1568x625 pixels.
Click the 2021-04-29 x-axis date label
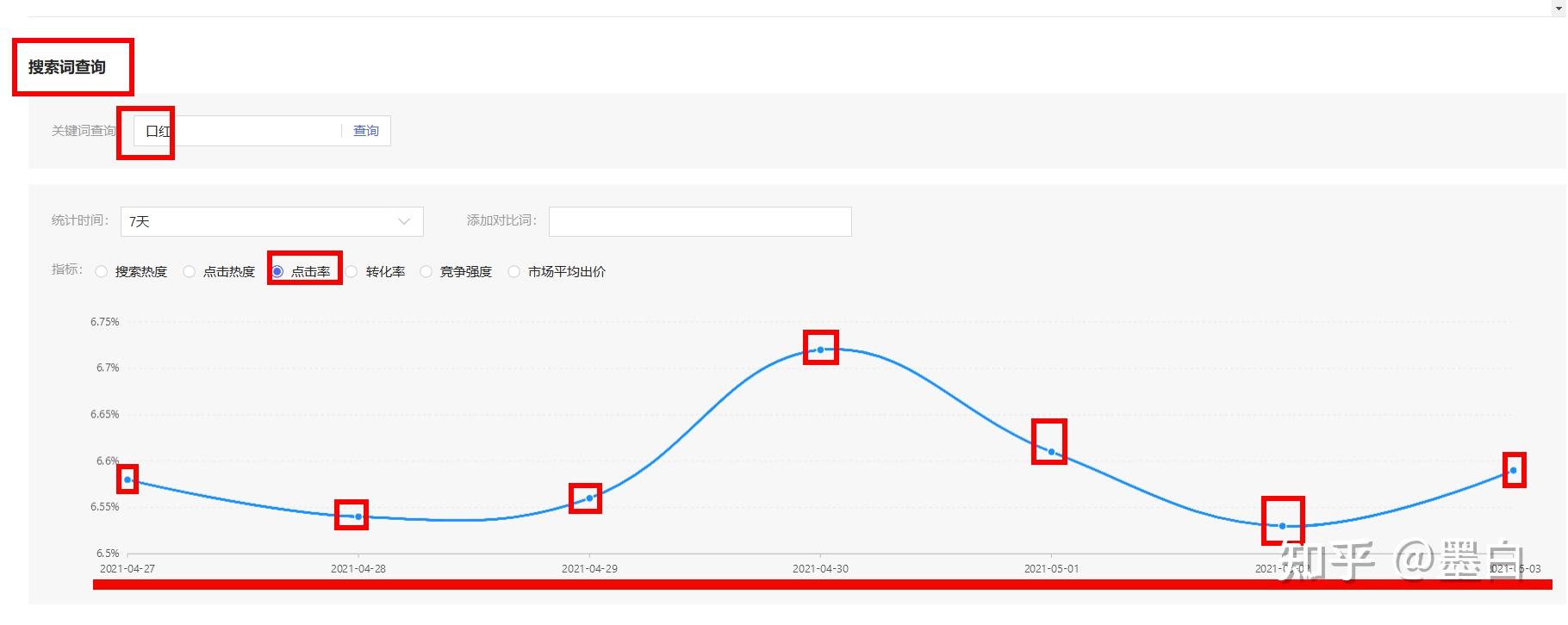pos(589,569)
